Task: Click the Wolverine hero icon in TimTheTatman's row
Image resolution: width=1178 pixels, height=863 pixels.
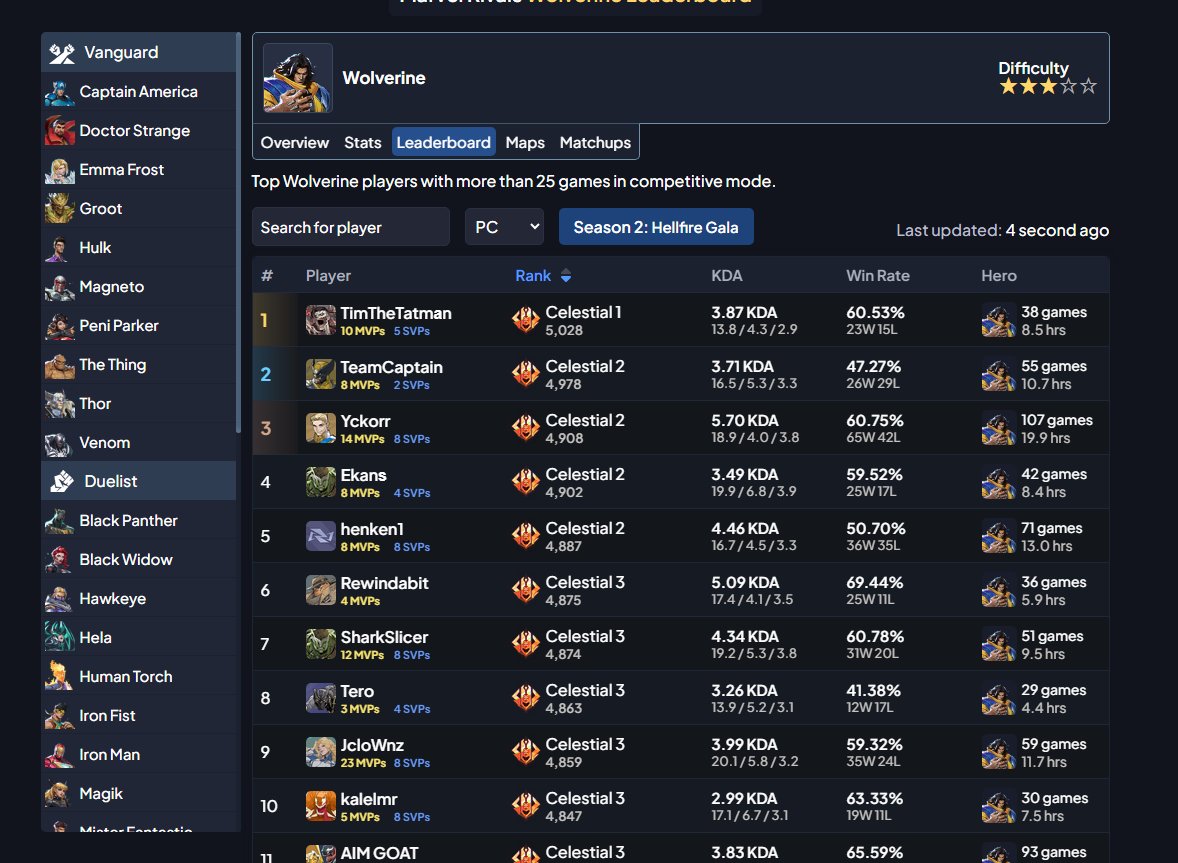Action: click(998, 320)
